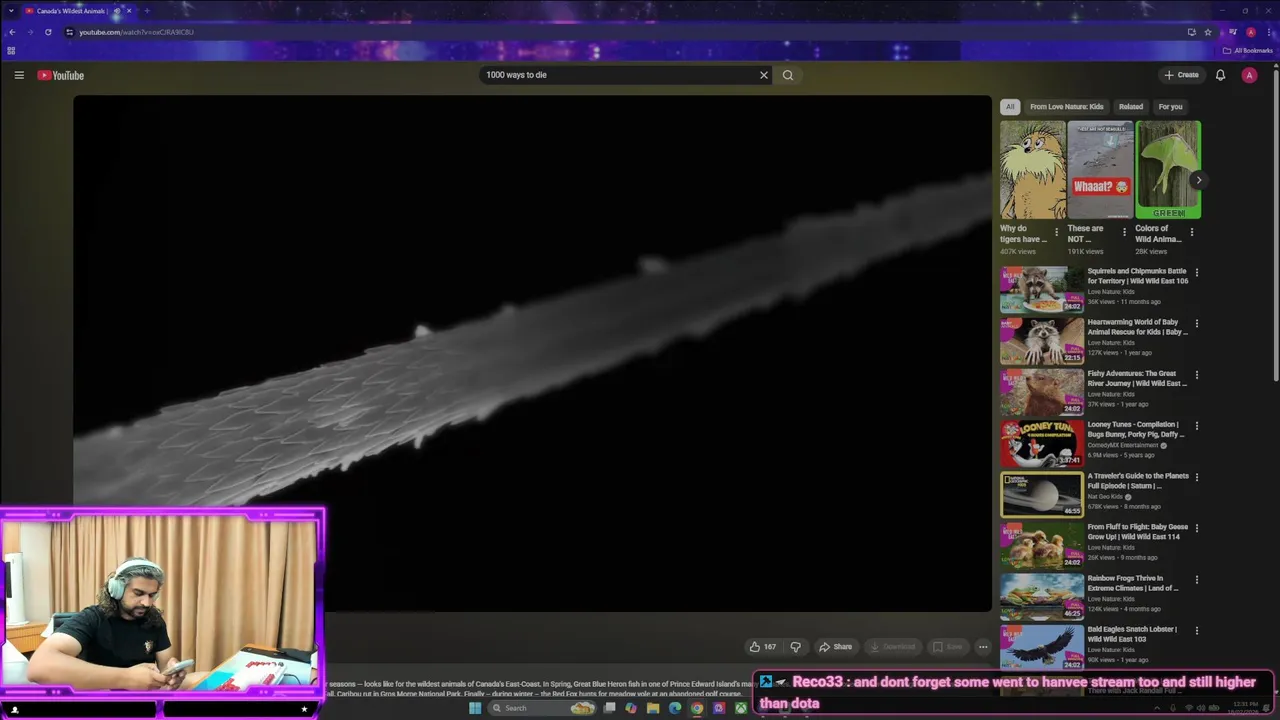
Task: Close the Canada's Wildest Animals tab
Action: click(x=128, y=11)
